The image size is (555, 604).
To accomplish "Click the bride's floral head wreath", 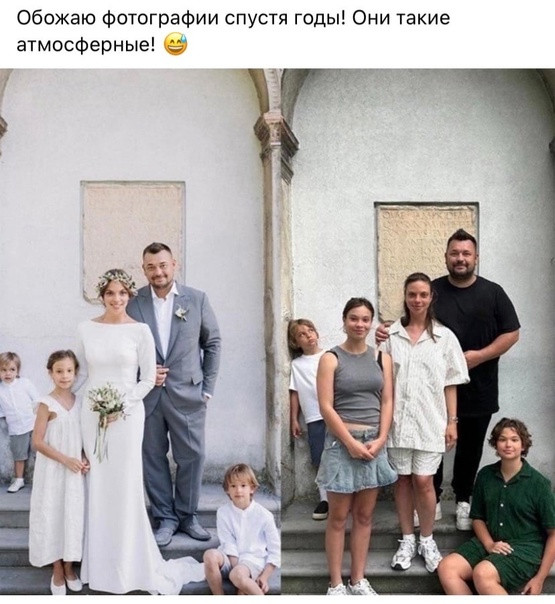I will point(116,280).
